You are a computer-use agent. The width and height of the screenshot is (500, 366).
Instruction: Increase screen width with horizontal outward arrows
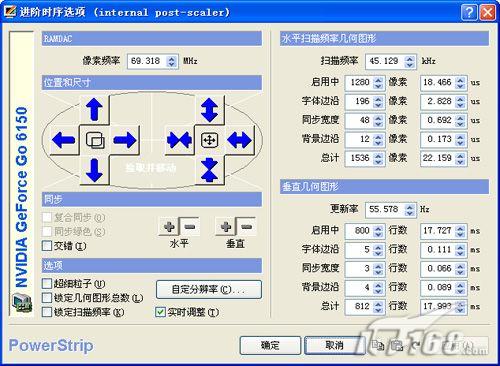[x=239, y=140]
